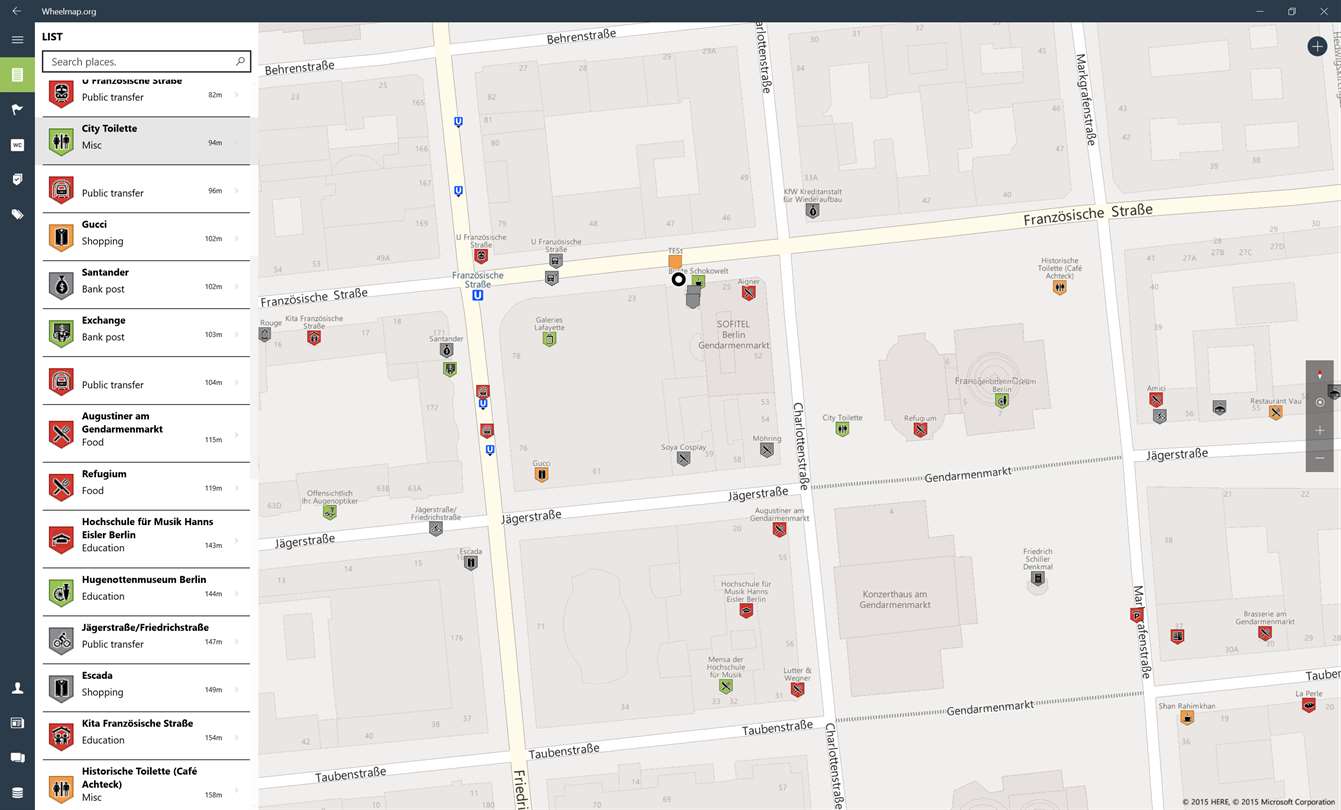The image size is (1341, 810).
Task: Open City Toilette in the places list
Action: pos(146,141)
